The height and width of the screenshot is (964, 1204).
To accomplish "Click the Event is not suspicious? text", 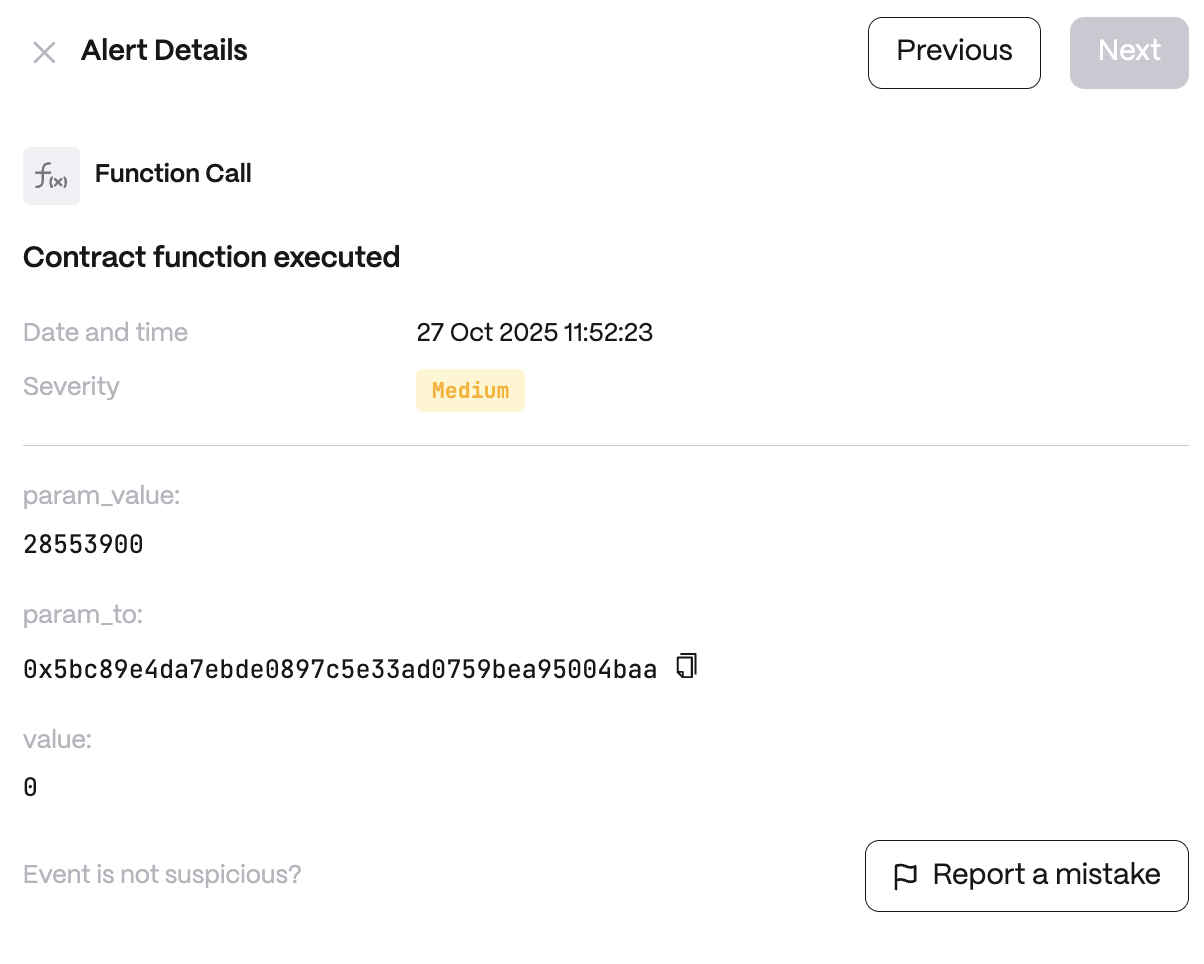I will [x=162, y=875].
